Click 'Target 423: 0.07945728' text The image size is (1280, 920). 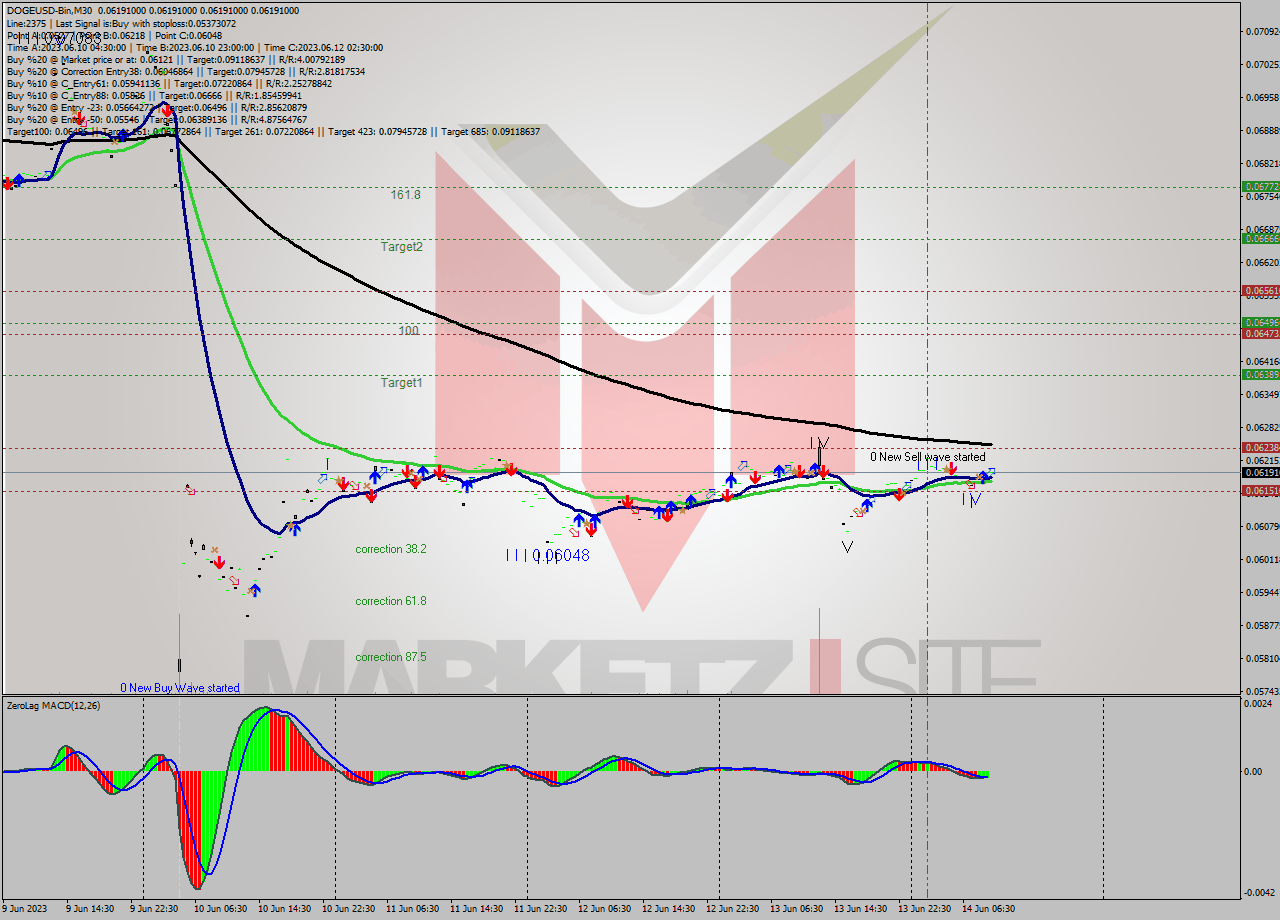pos(378,131)
